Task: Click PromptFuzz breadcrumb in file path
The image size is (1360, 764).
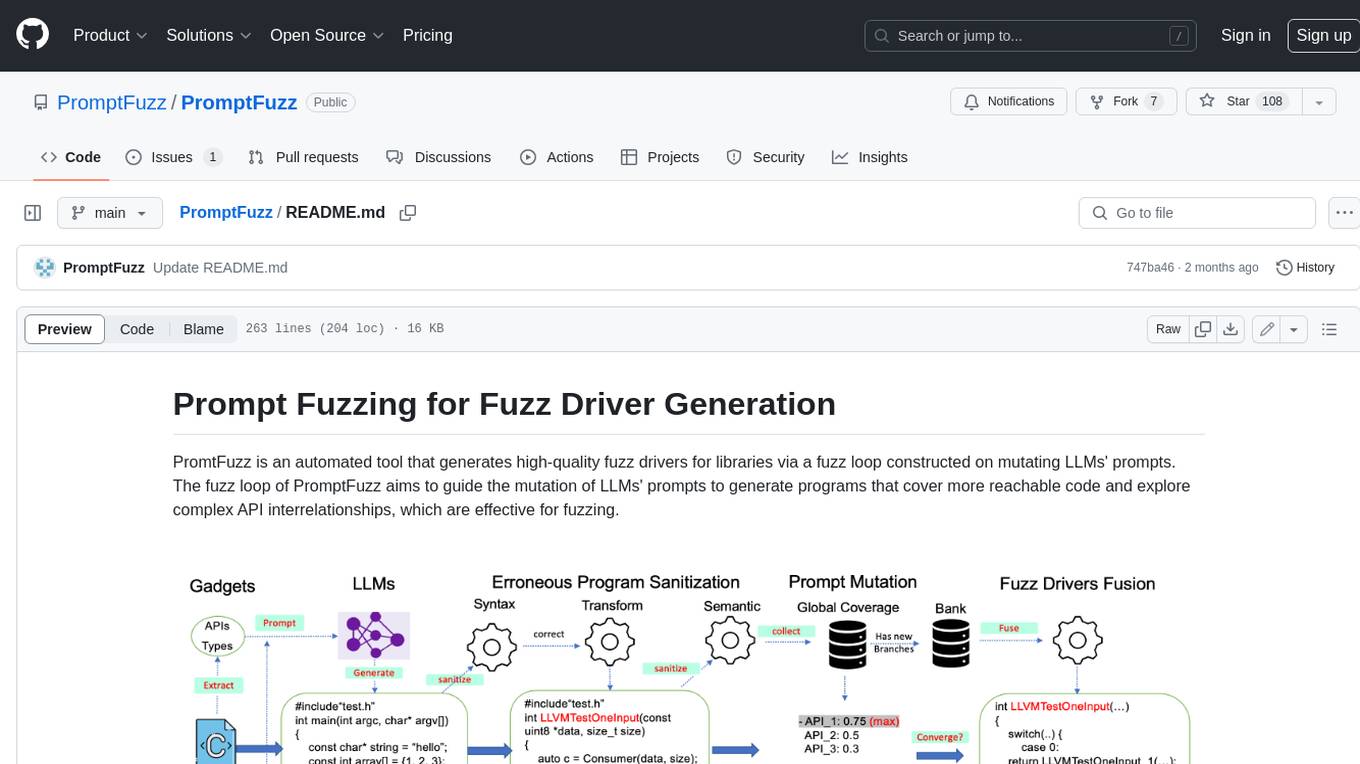Action: 226,212
